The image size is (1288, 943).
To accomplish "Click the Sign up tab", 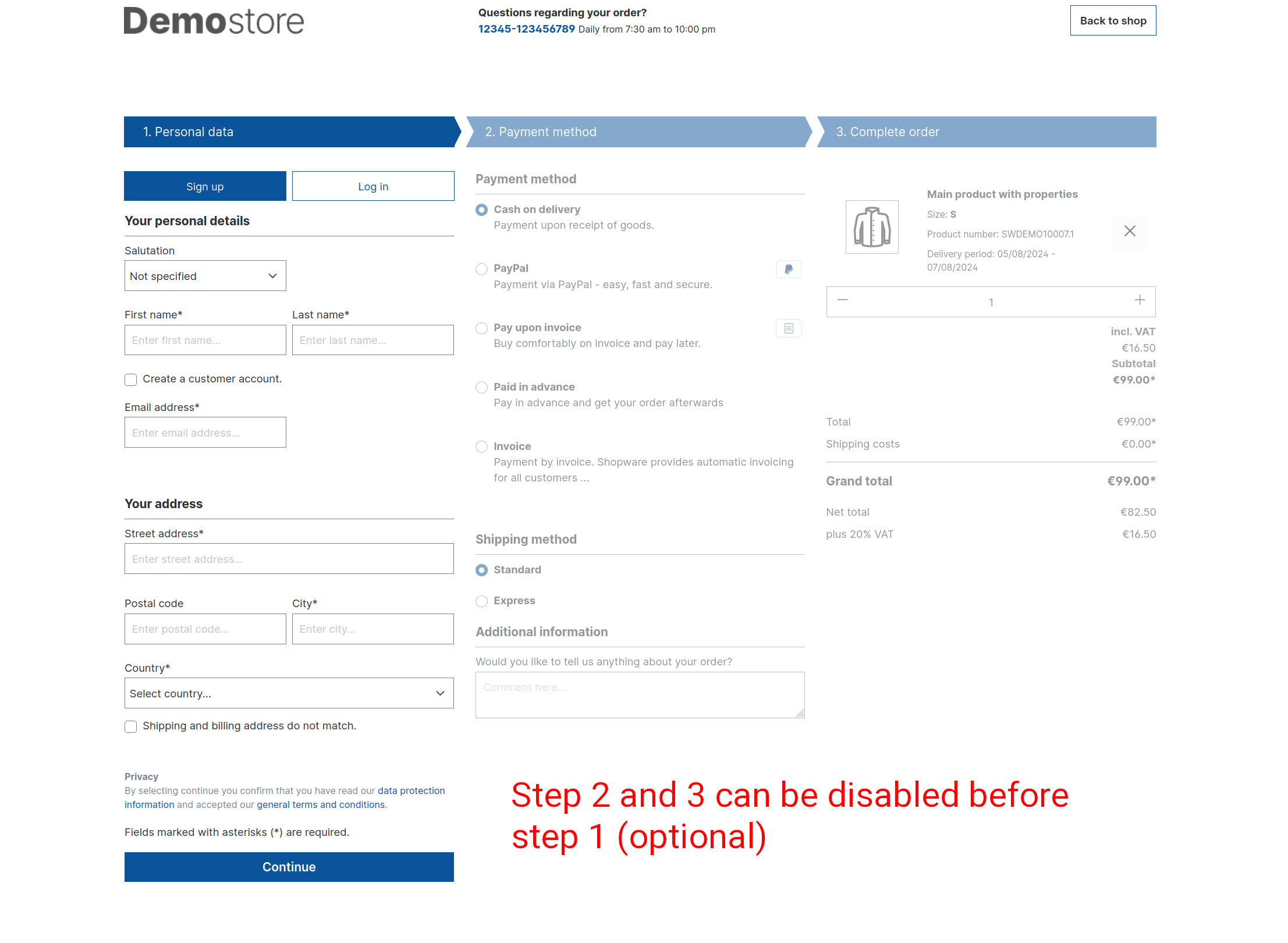I will (205, 185).
